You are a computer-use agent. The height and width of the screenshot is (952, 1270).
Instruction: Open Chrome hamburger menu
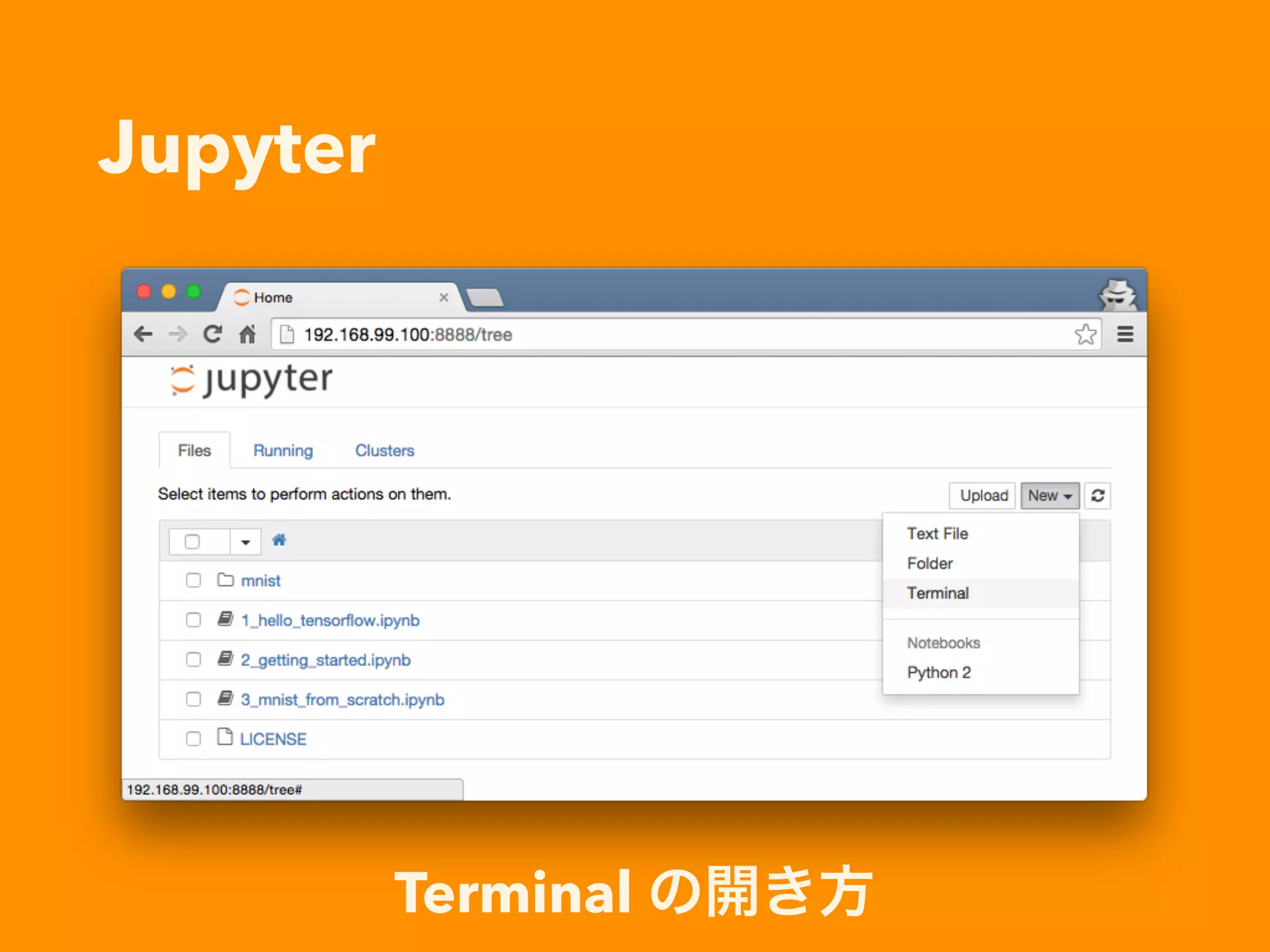coord(1125,335)
